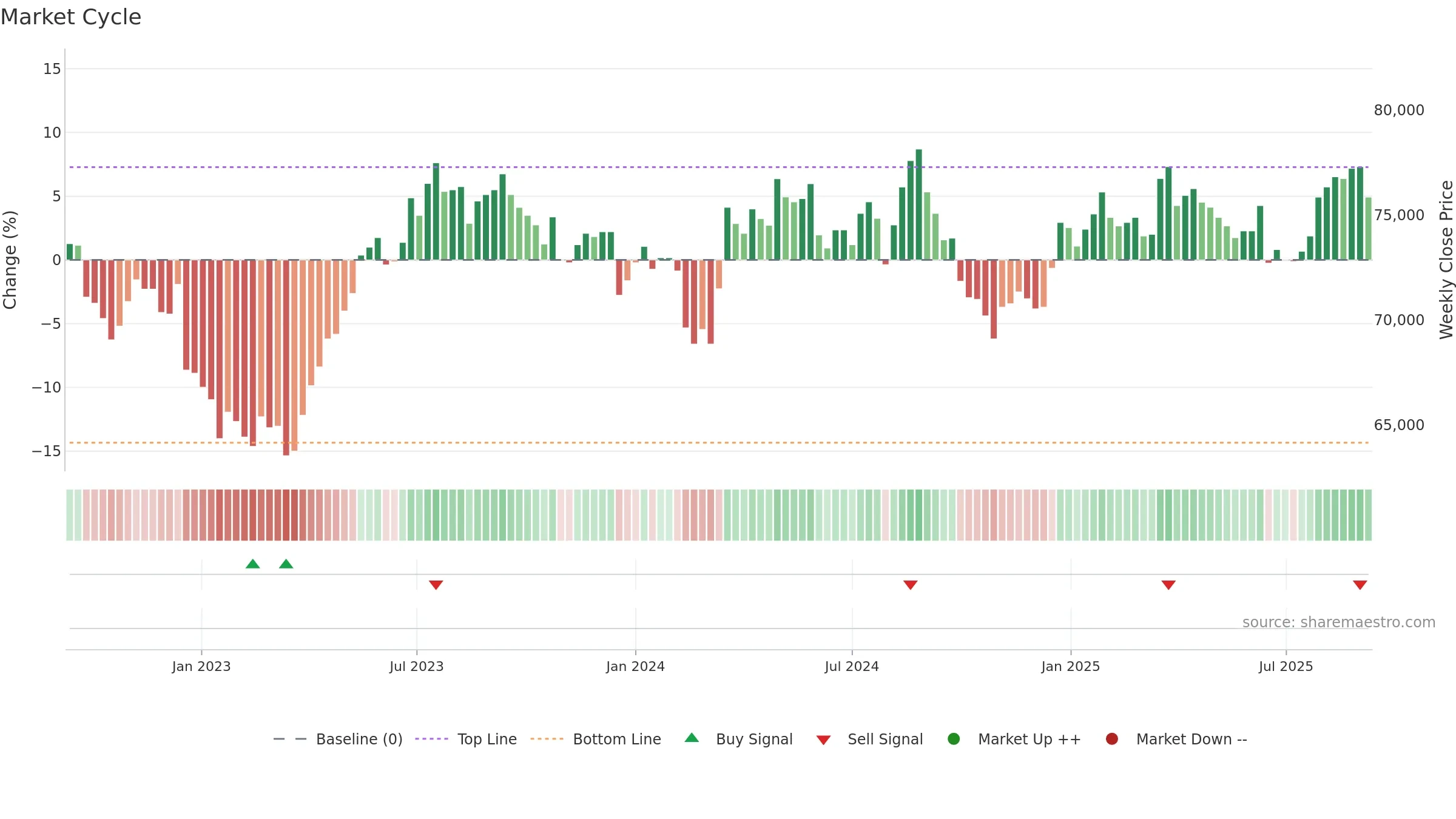Click the 75,000 price axis label
The image size is (1456, 819).
pyautogui.click(x=1399, y=215)
